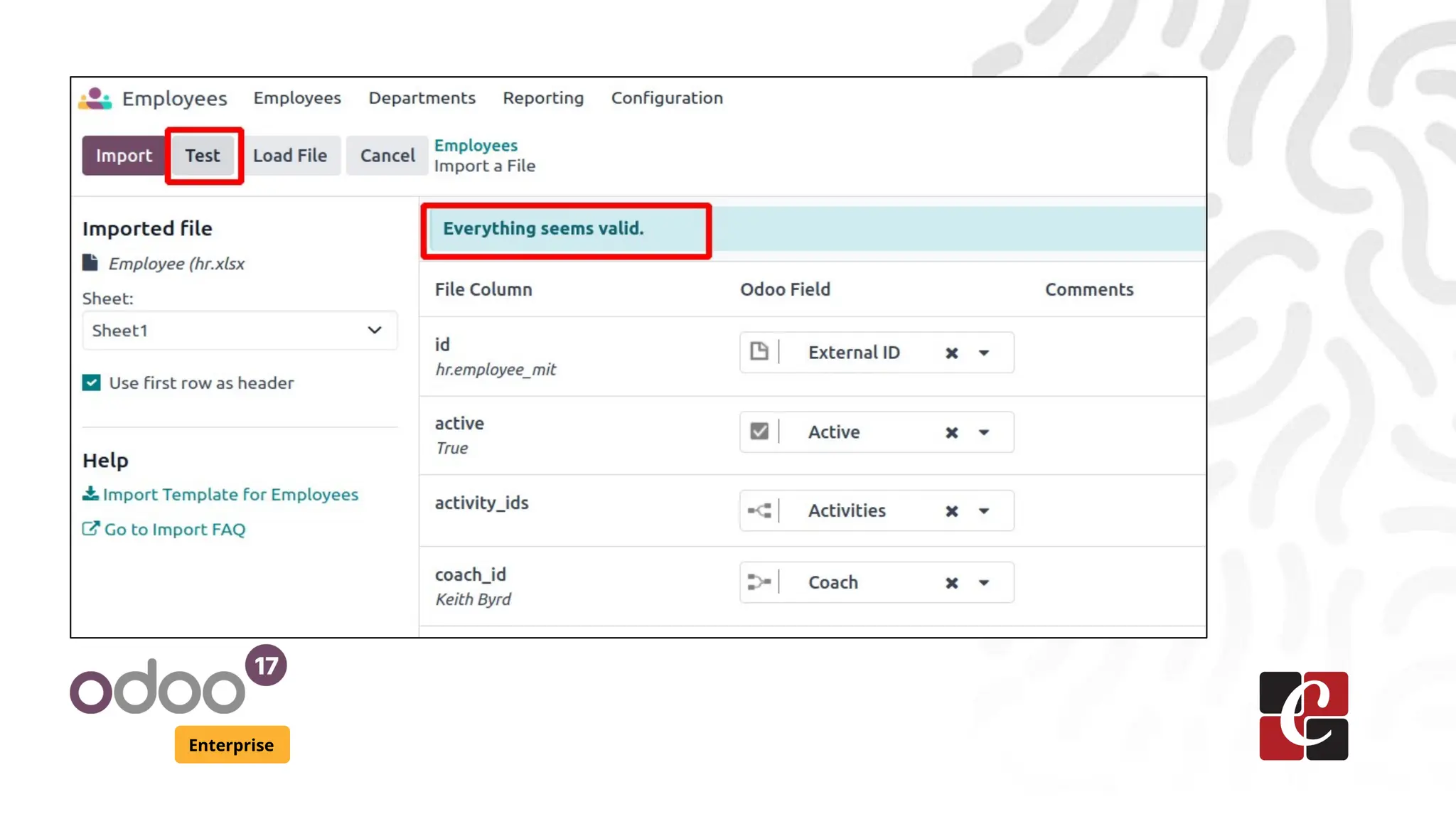The height and width of the screenshot is (819, 1456).
Task: Remove the Active field mapping
Action: tap(952, 433)
